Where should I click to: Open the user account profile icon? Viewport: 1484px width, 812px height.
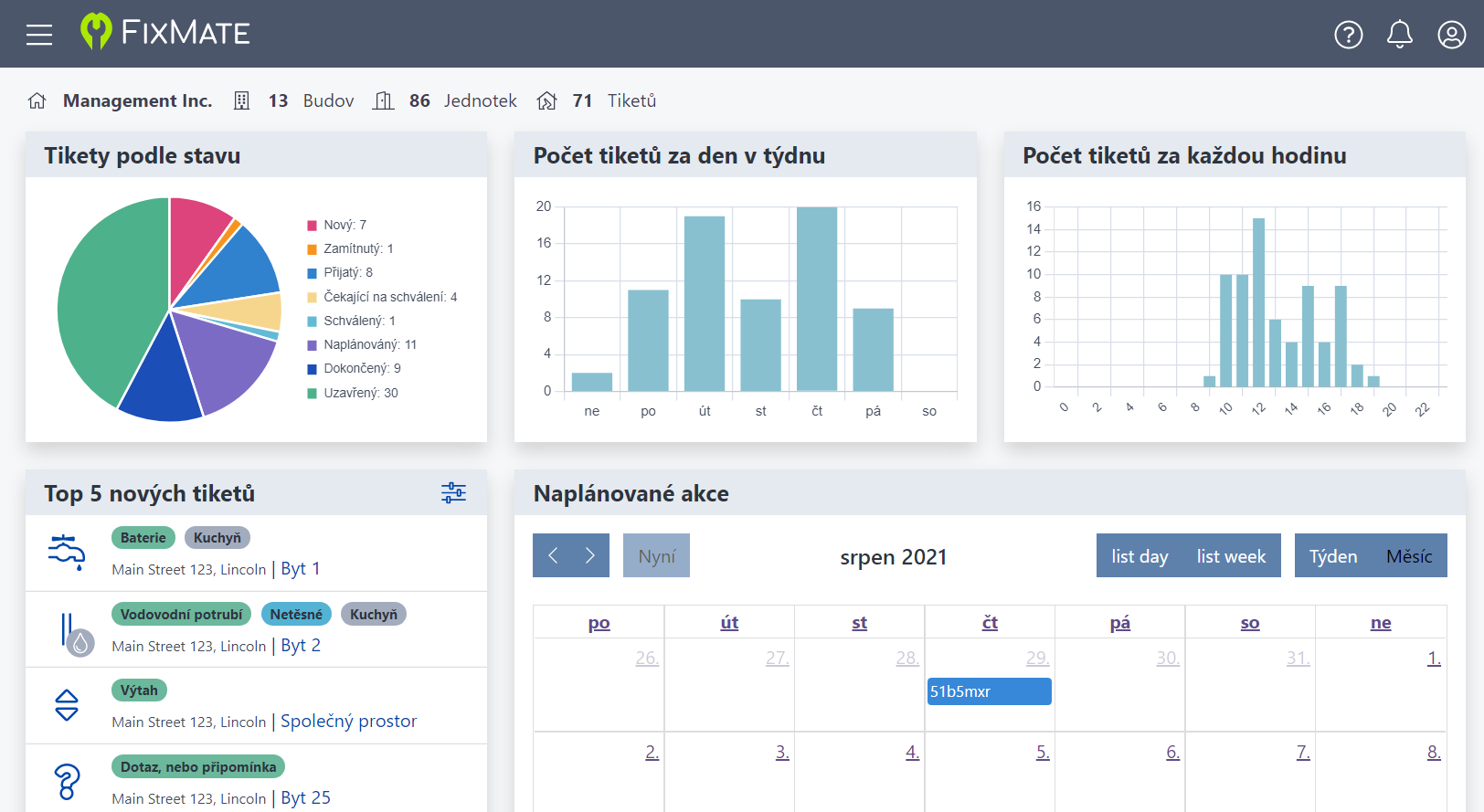tap(1451, 35)
